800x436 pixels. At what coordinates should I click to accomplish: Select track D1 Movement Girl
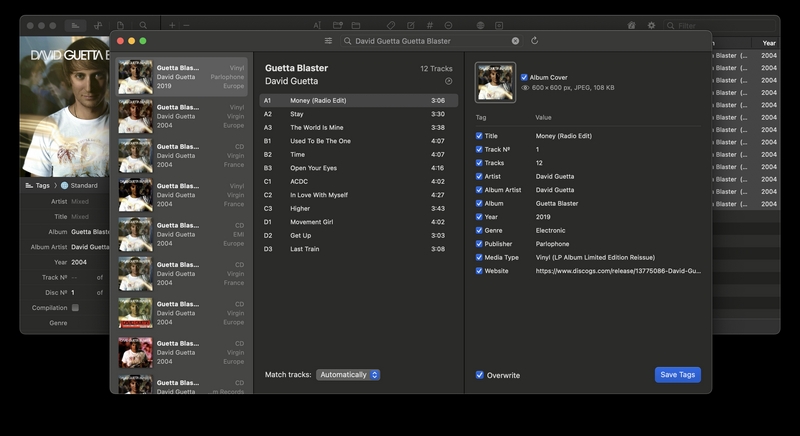[x=359, y=222]
